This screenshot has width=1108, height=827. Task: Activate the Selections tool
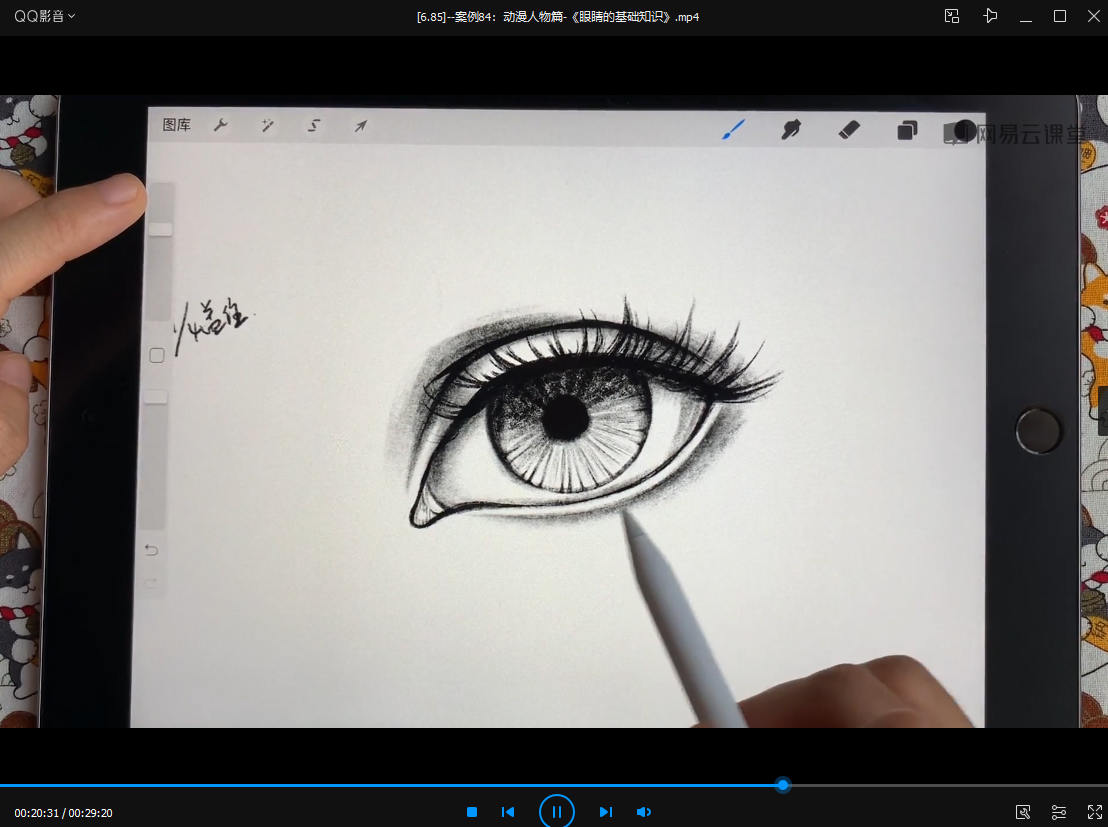[313, 126]
